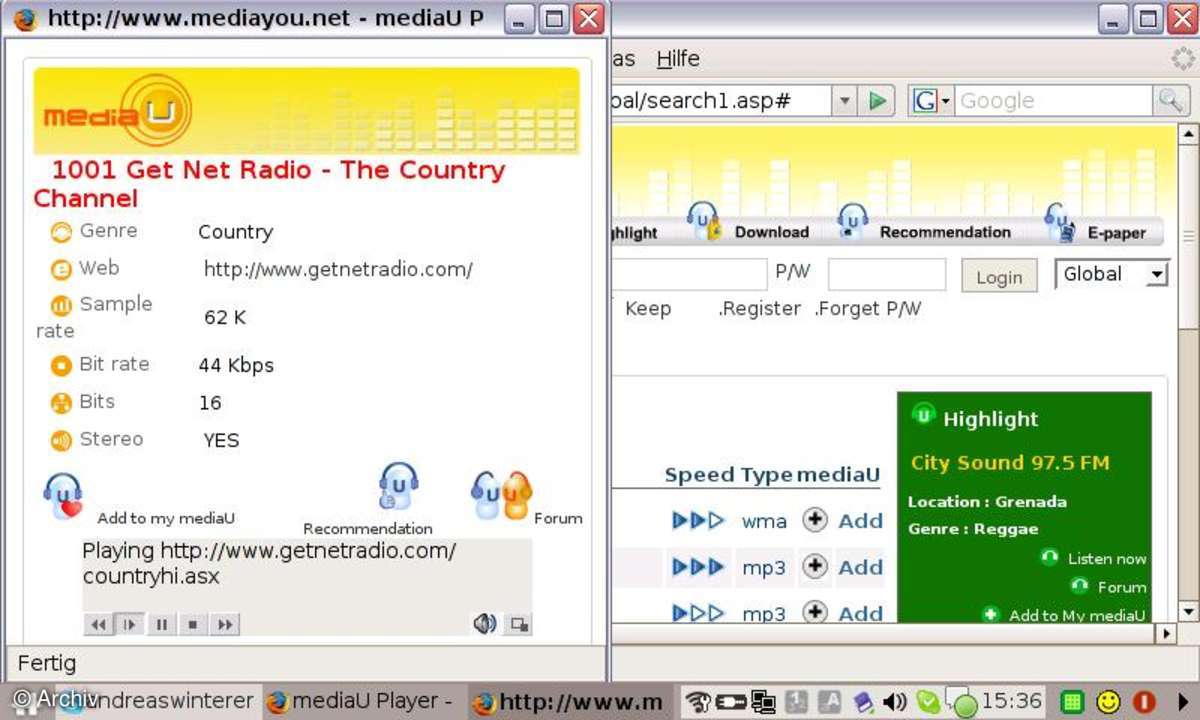Rewind the stream in embedded player
The height and width of the screenshot is (720, 1200).
pyautogui.click(x=98, y=624)
